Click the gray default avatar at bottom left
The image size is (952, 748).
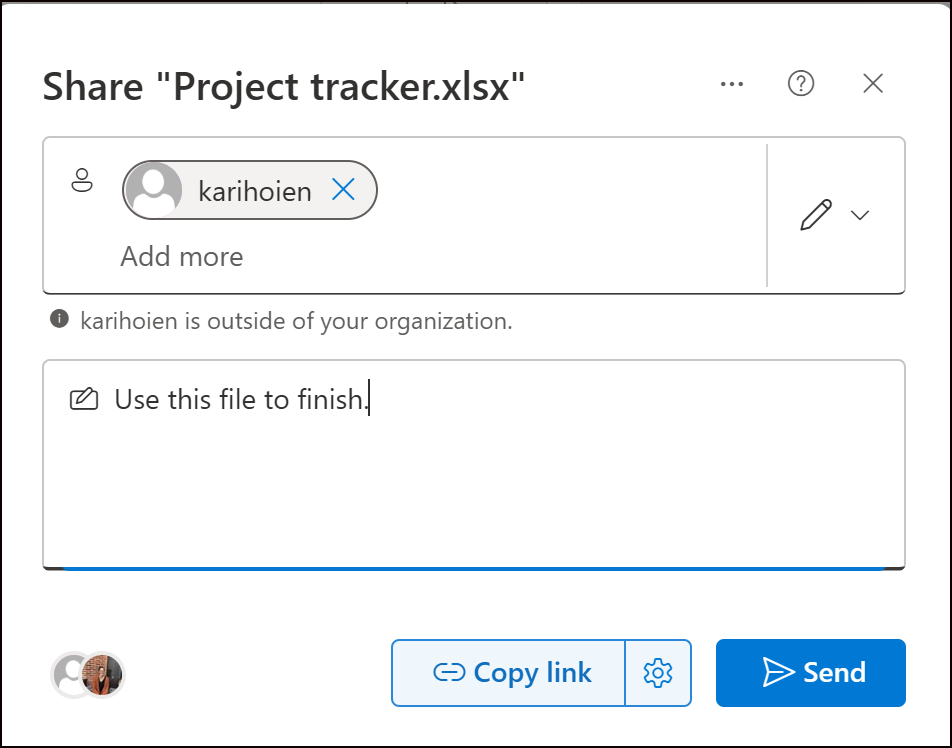pos(68,675)
